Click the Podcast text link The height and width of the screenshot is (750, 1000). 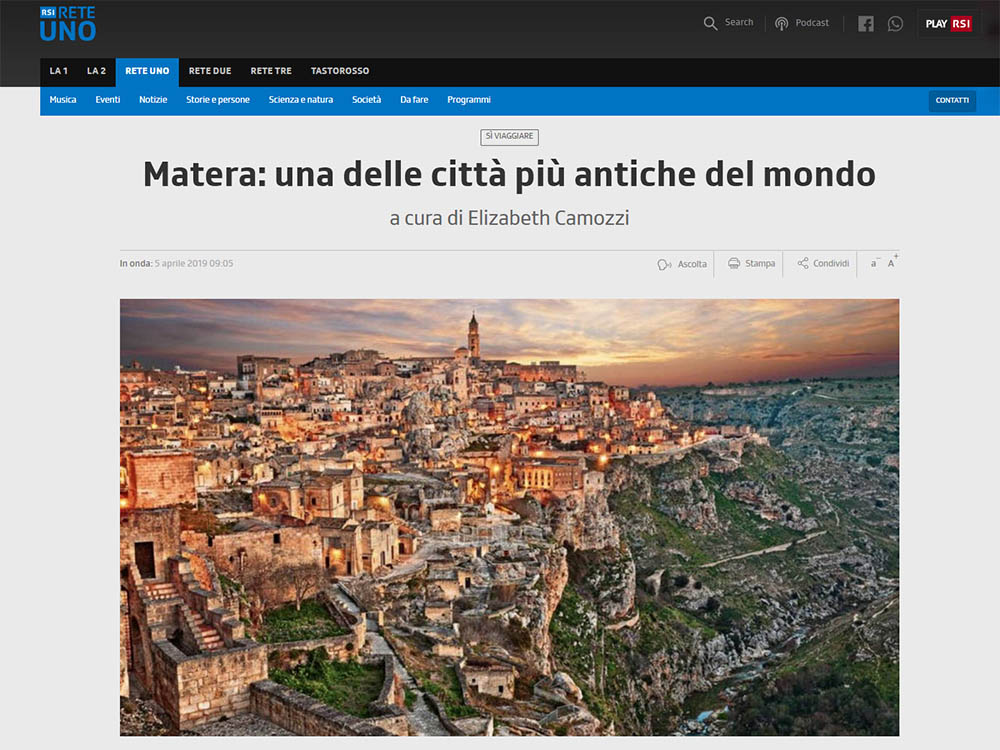click(812, 23)
